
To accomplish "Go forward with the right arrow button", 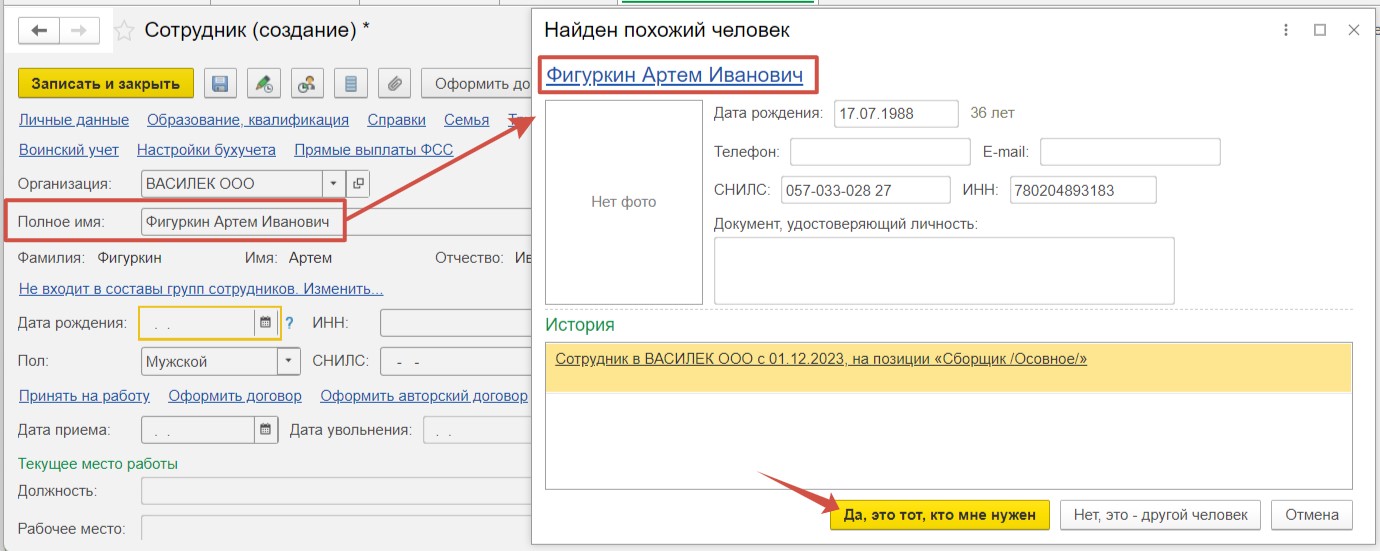I will tap(80, 31).
